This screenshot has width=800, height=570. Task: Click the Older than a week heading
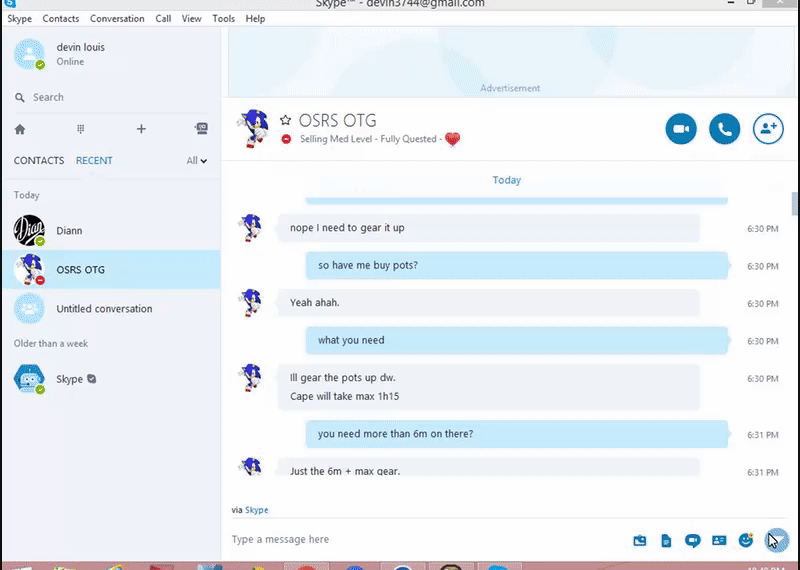[x=51, y=343]
